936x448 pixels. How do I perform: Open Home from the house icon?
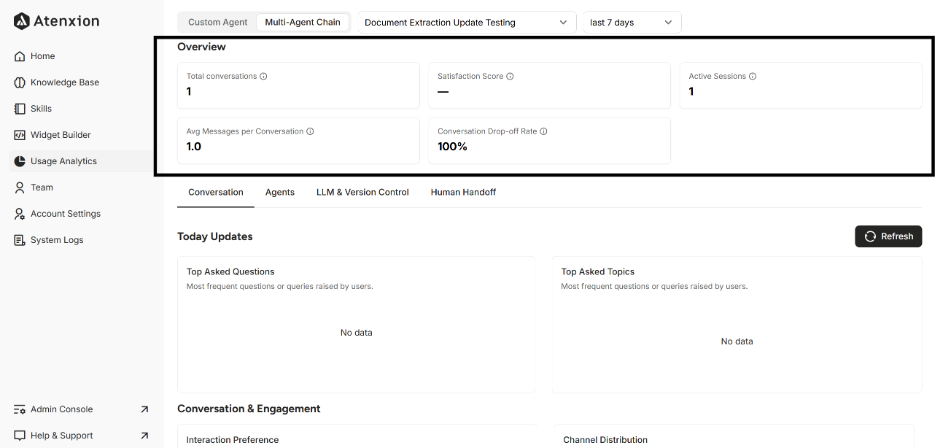pyautogui.click(x=19, y=56)
